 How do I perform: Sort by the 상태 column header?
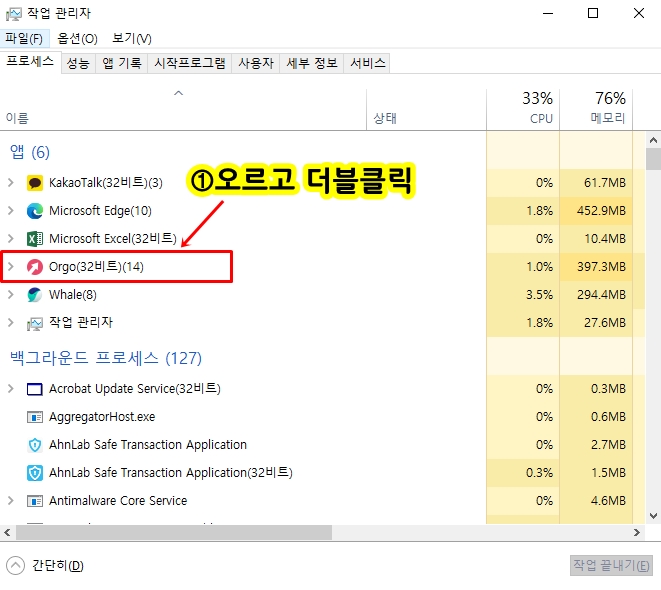426,110
